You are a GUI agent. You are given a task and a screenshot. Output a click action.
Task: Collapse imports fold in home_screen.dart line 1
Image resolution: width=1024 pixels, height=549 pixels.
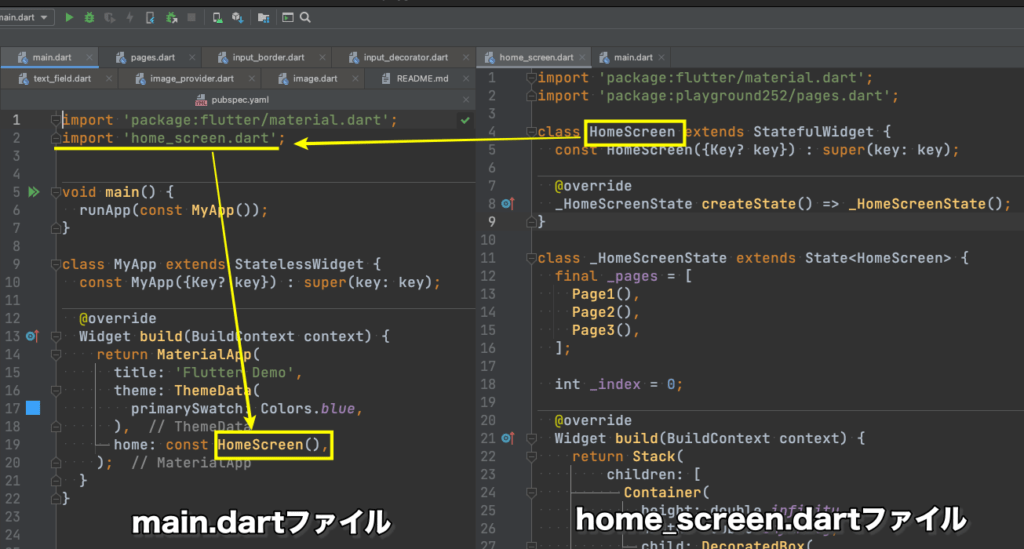coord(531,78)
